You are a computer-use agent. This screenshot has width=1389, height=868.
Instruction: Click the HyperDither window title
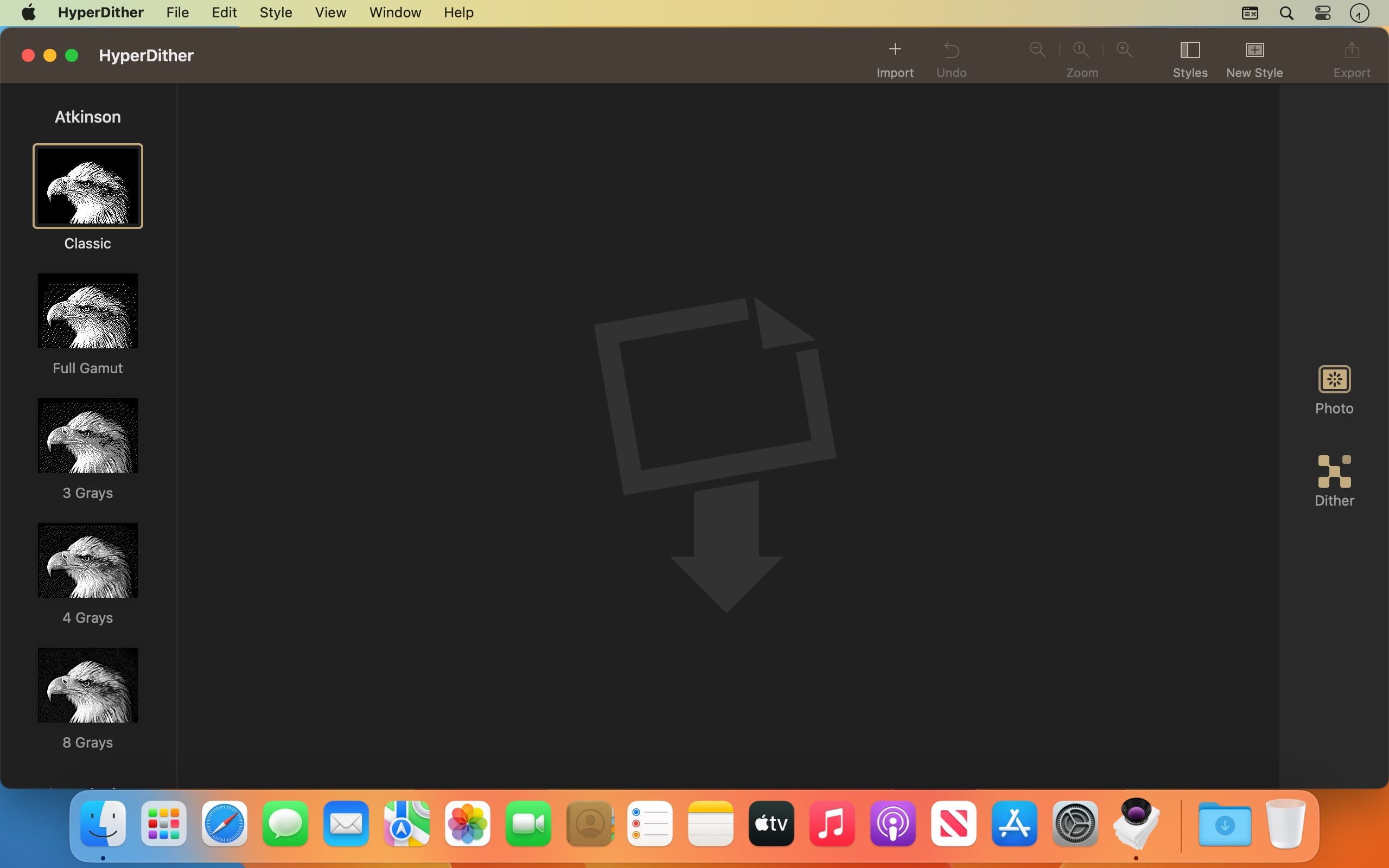[x=146, y=55]
